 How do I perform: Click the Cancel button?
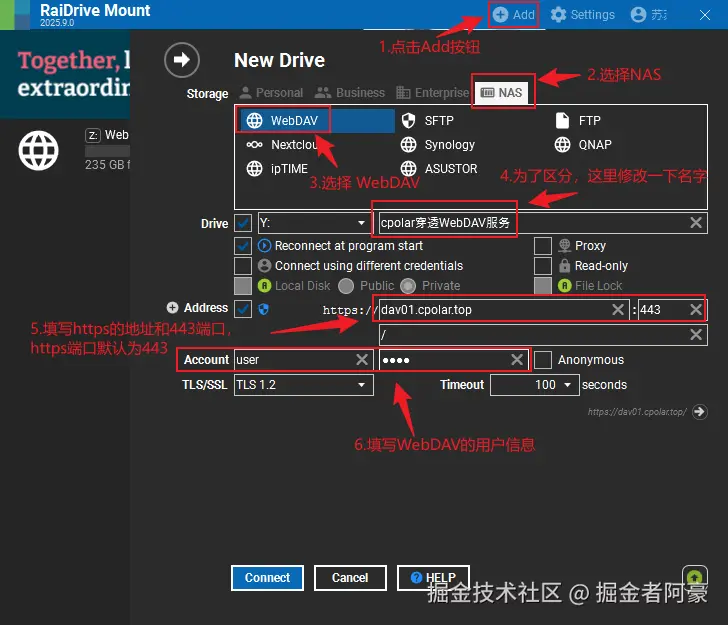coord(350,578)
